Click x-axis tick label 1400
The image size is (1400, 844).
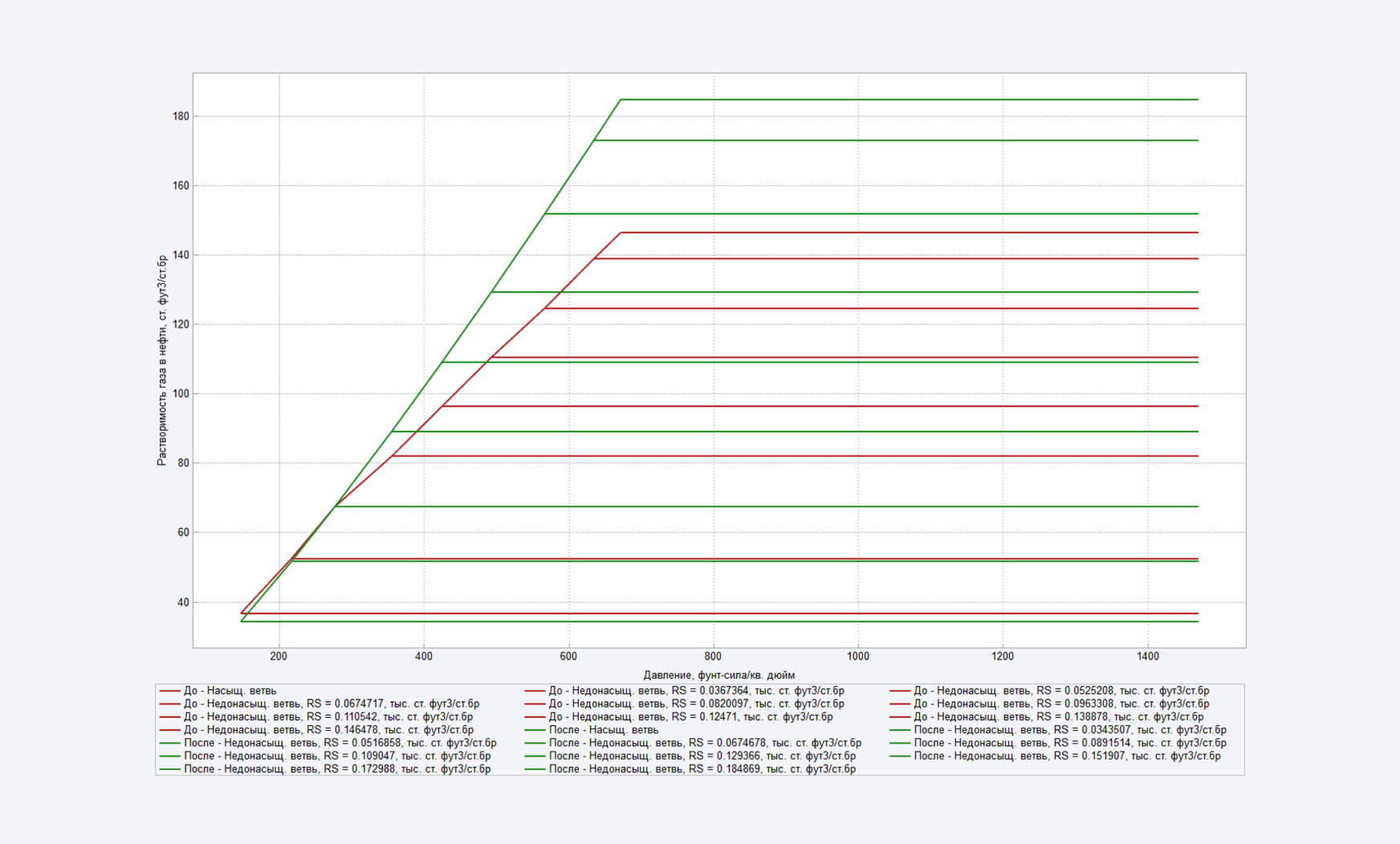click(1148, 656)
